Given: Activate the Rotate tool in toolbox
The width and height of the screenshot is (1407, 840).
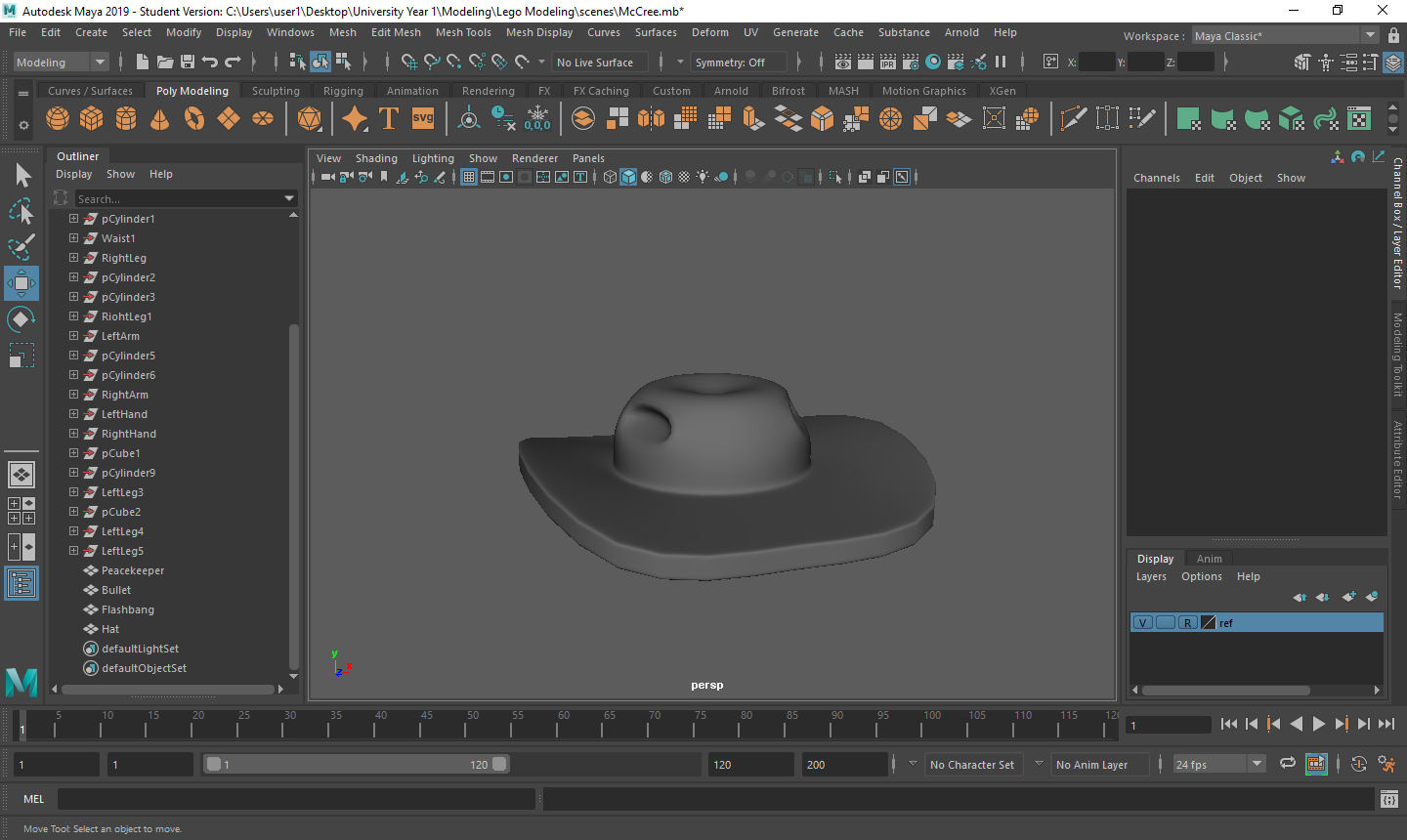Looking at the screenshot, I should [21, 319].
